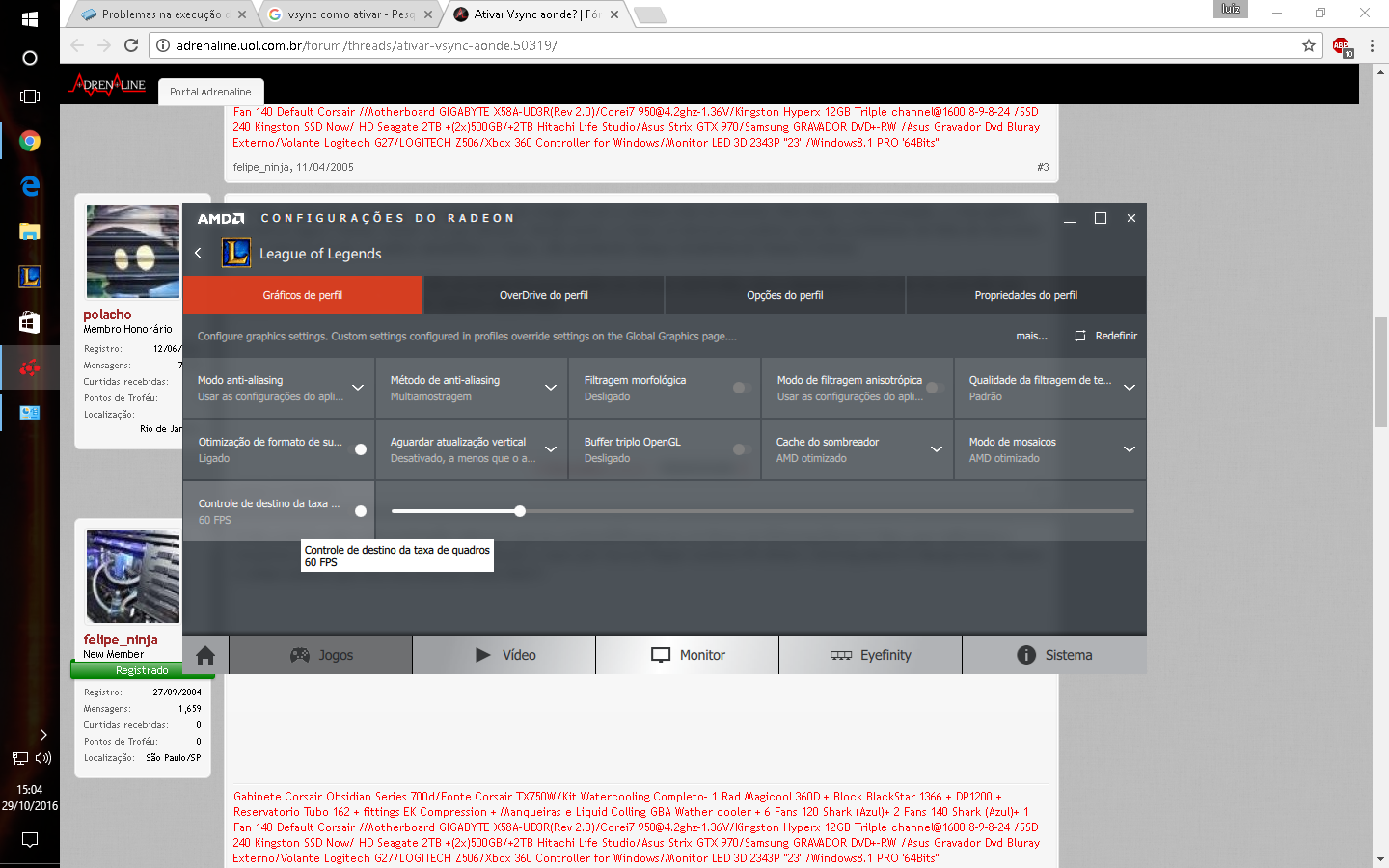Click Radeon Settings red taskbar icon
The width and height of the screenshot is (1389, 868).
click(x=30, y=367)
